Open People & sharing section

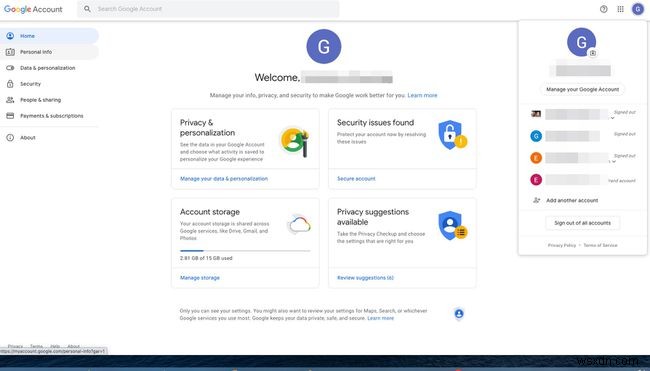pyautogui.click(x=50, y=100)
